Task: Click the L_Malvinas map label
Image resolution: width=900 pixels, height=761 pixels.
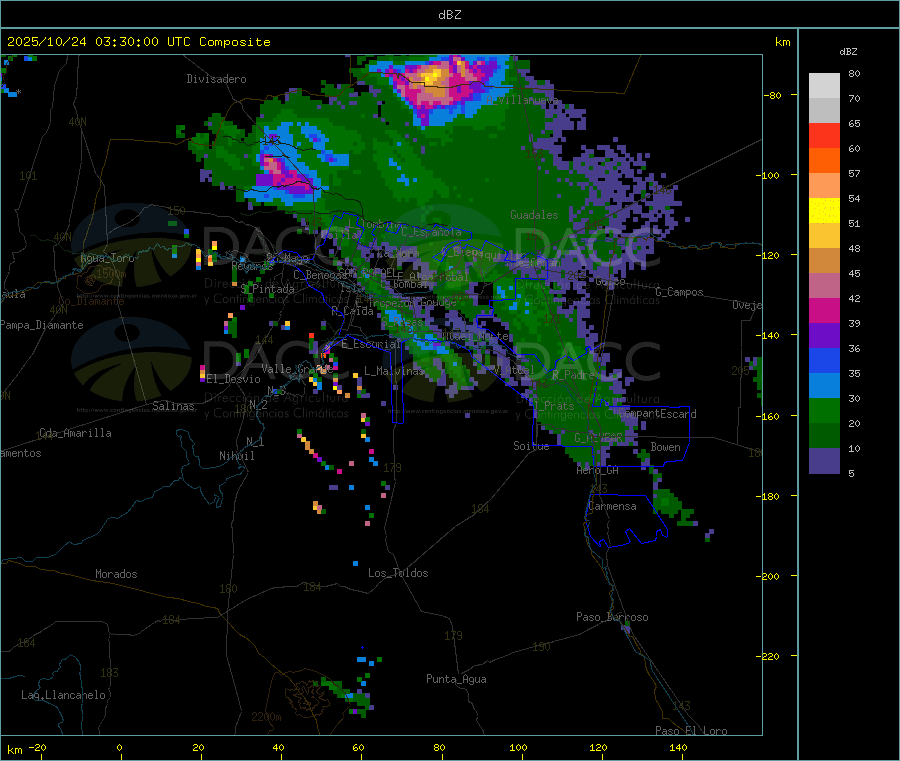Action: (x=394, y=371)
